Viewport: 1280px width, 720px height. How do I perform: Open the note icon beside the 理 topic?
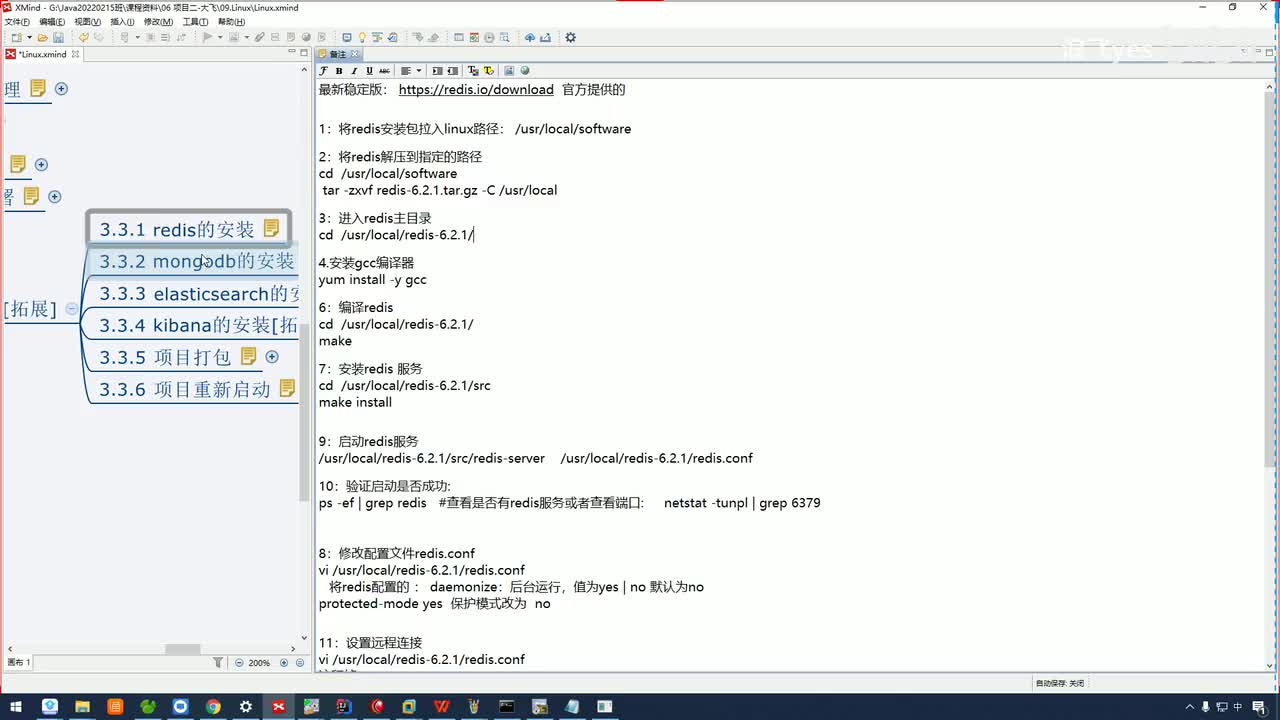coord(38,88)
